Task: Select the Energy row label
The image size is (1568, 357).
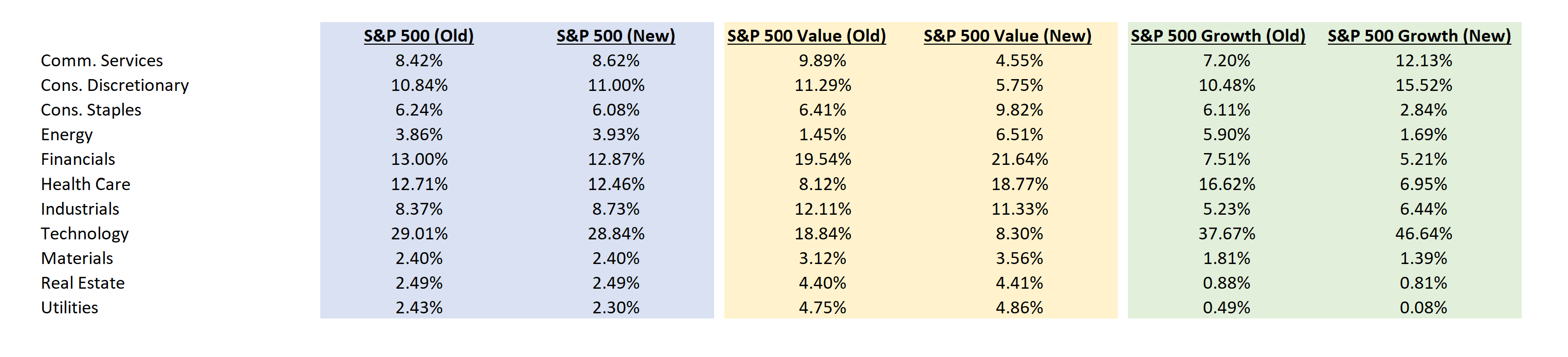Action: coord(66,135)
